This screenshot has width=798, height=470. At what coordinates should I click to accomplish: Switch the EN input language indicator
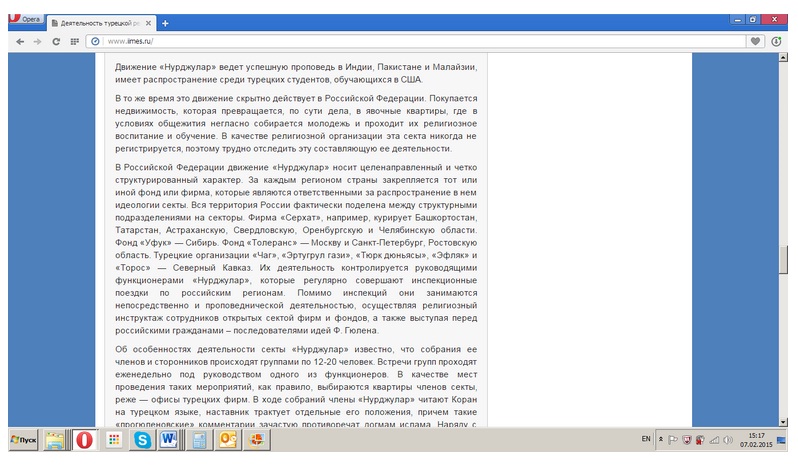point(646,439)
